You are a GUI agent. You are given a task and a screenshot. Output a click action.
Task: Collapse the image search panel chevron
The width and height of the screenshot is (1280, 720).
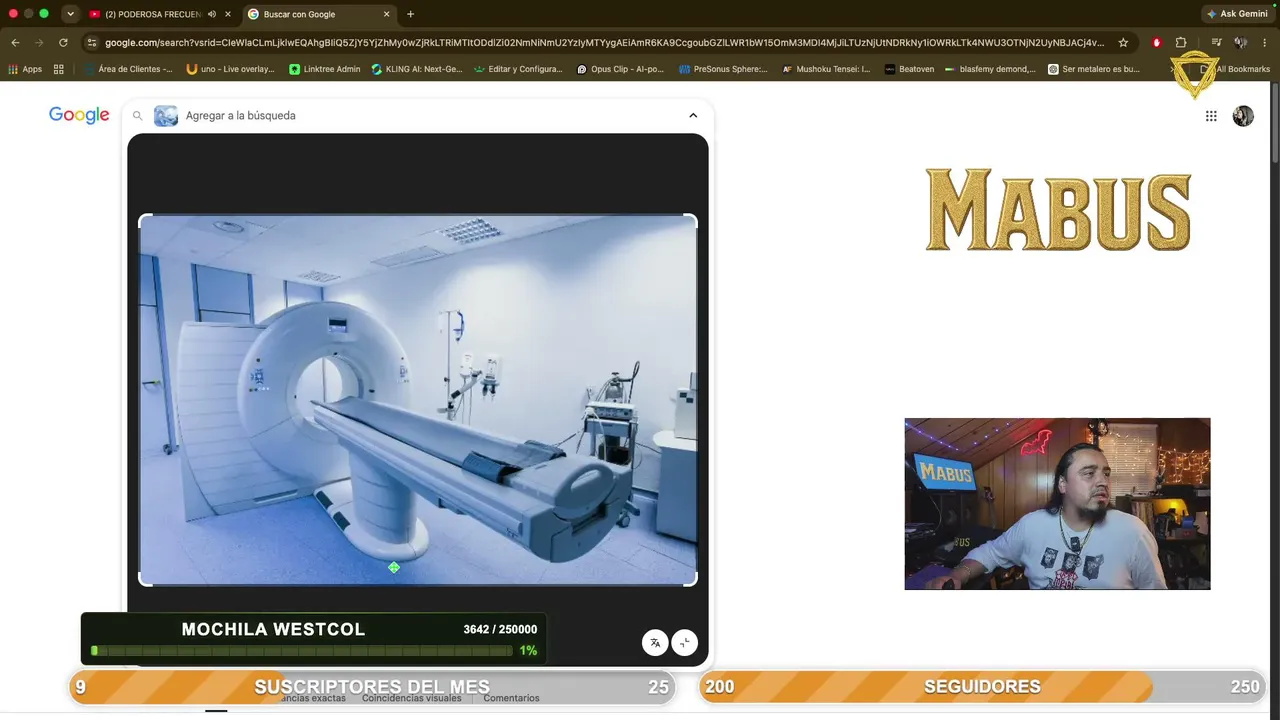(x=693, y=115)
